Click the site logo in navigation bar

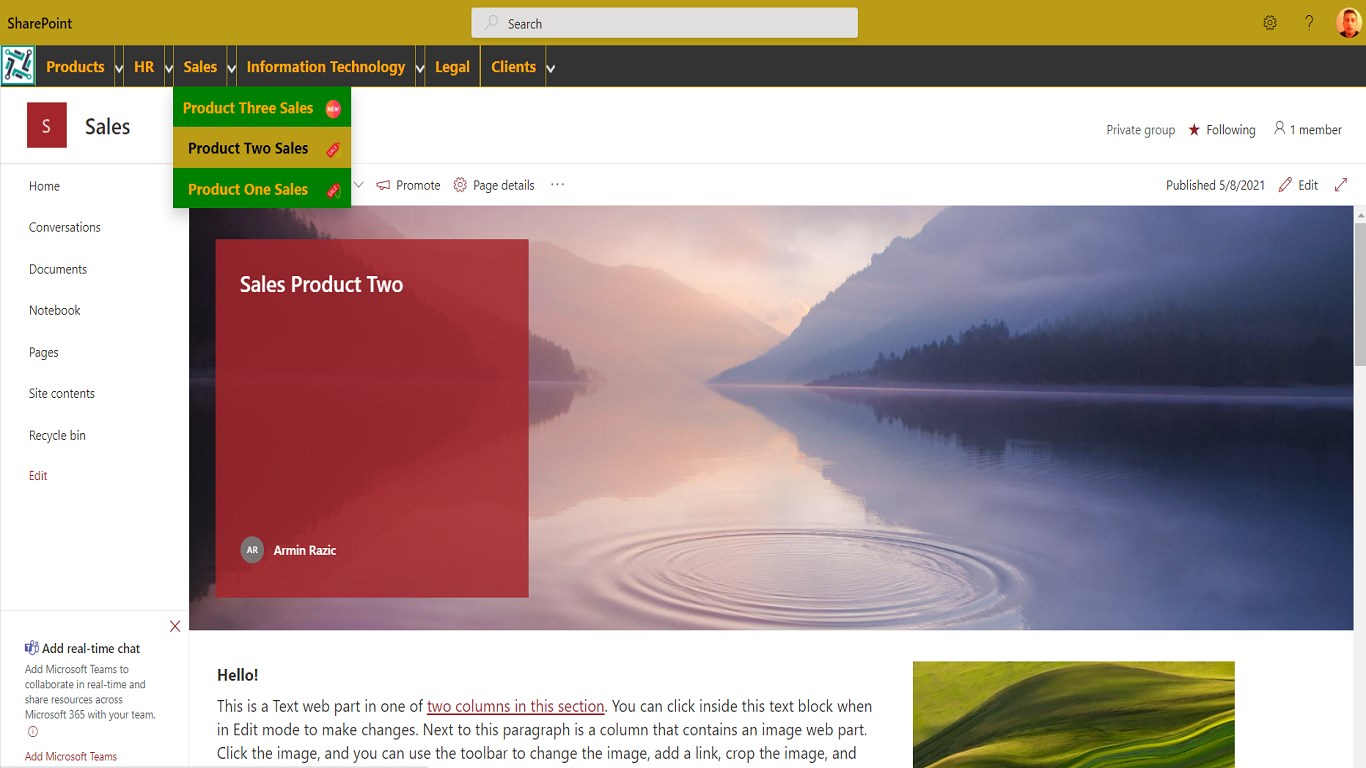pos(18,66)
